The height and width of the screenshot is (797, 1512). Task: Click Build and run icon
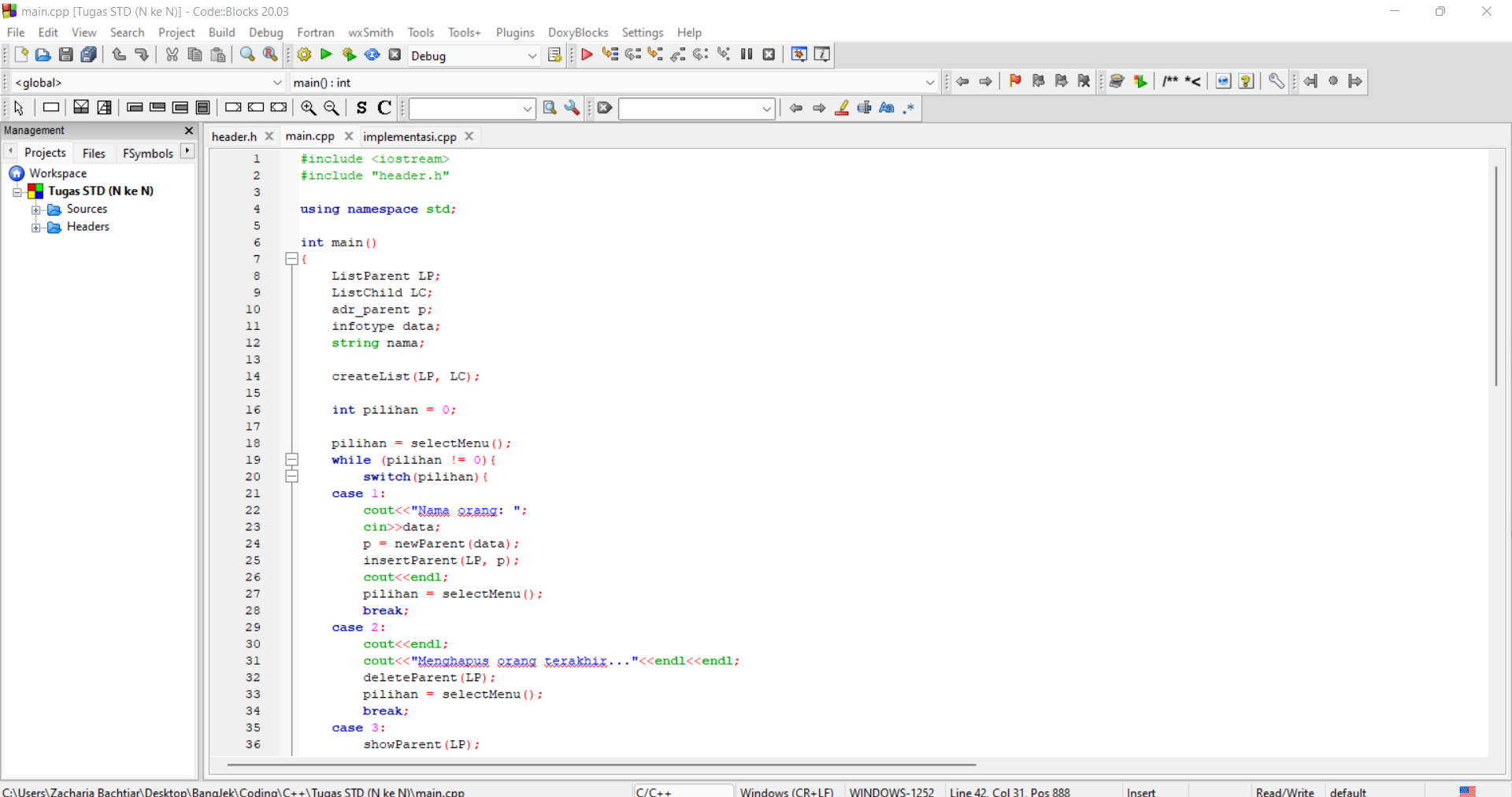(349, 55)
